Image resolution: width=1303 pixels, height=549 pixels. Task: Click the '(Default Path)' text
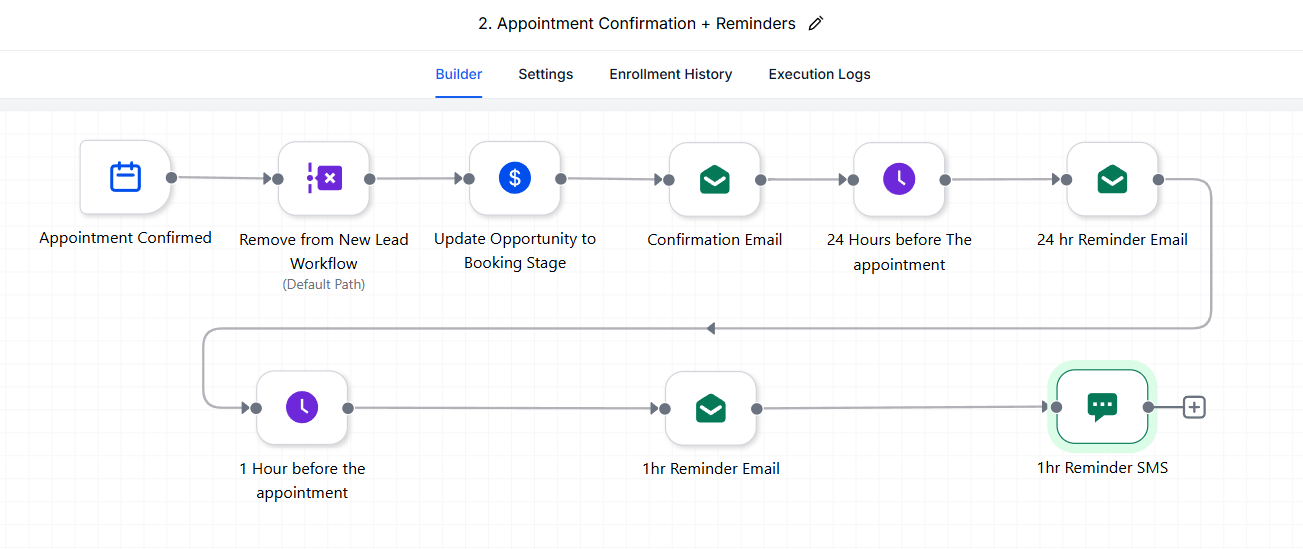click(x=324, y=285)
